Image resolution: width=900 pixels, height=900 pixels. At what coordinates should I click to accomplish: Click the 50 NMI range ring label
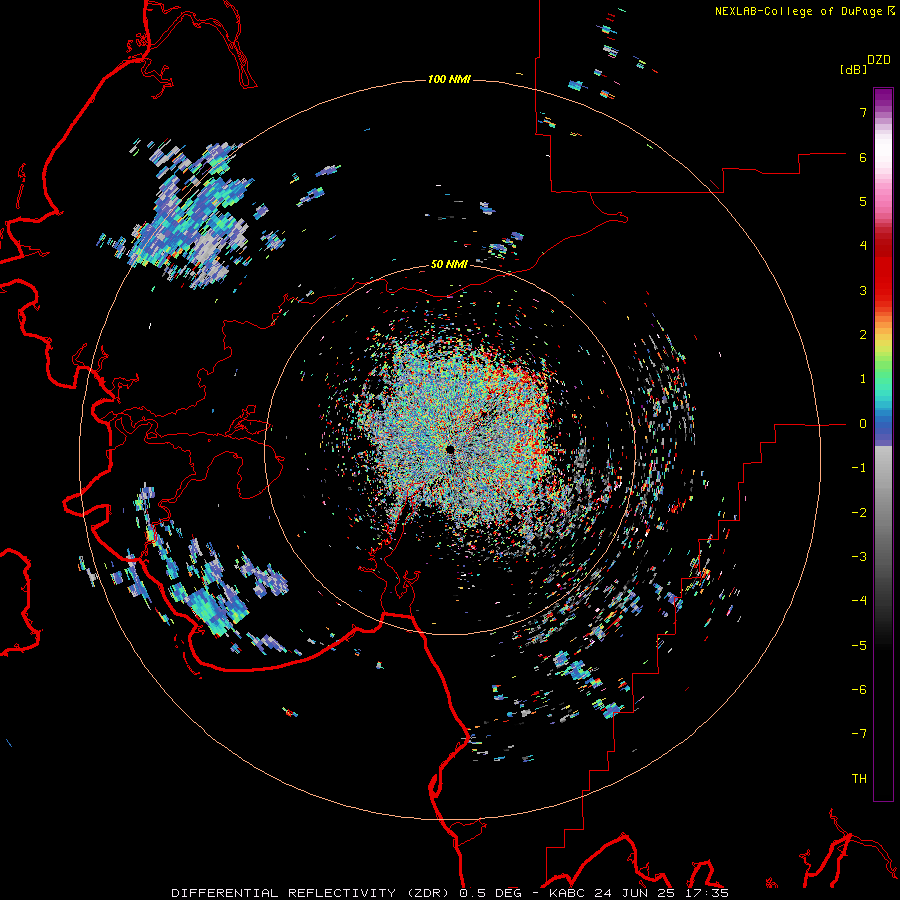point(449,264)
